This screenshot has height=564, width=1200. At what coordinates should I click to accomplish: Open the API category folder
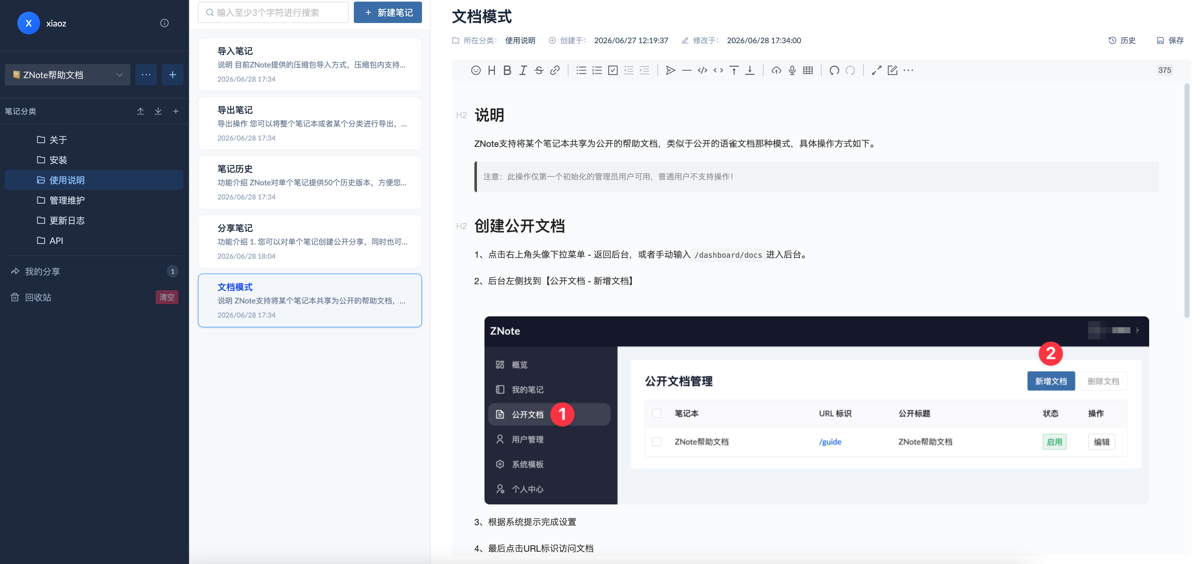click(x=94, y=240)
